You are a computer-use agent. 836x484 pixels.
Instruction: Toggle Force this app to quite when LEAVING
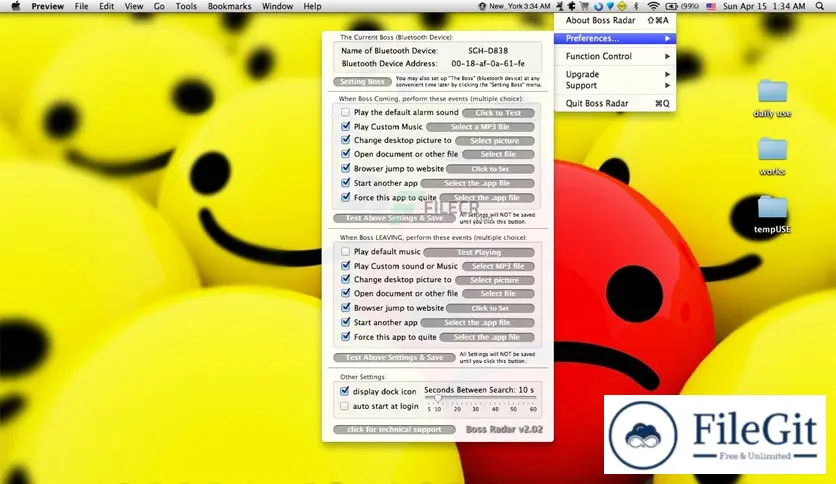coord(345,336)
